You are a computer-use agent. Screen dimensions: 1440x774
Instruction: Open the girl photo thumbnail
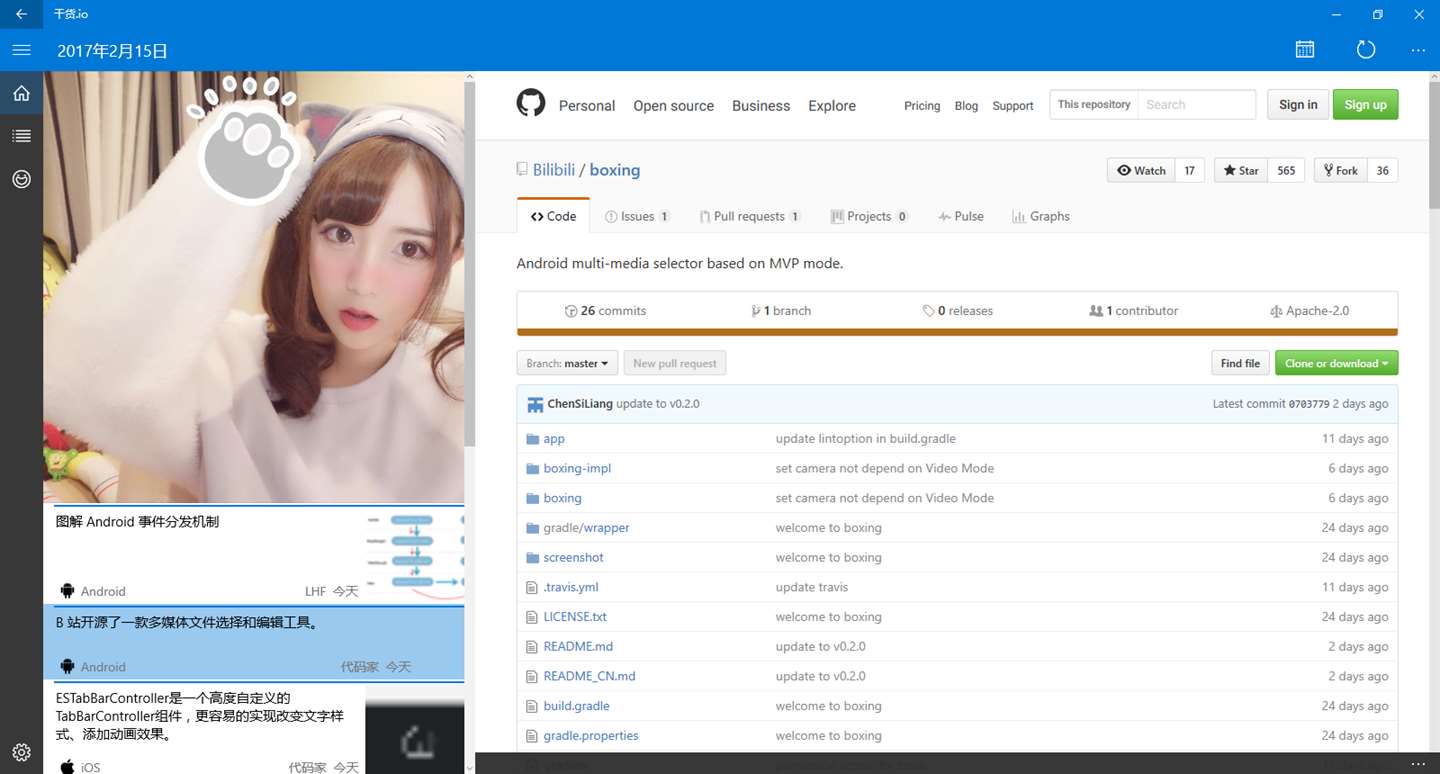click(254, 287)
